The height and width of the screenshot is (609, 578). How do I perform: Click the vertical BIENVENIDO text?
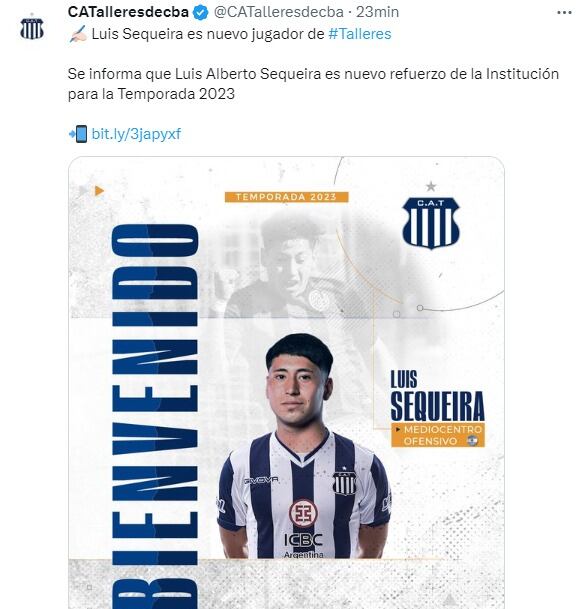pyautogui.click(x=155, y=416)
